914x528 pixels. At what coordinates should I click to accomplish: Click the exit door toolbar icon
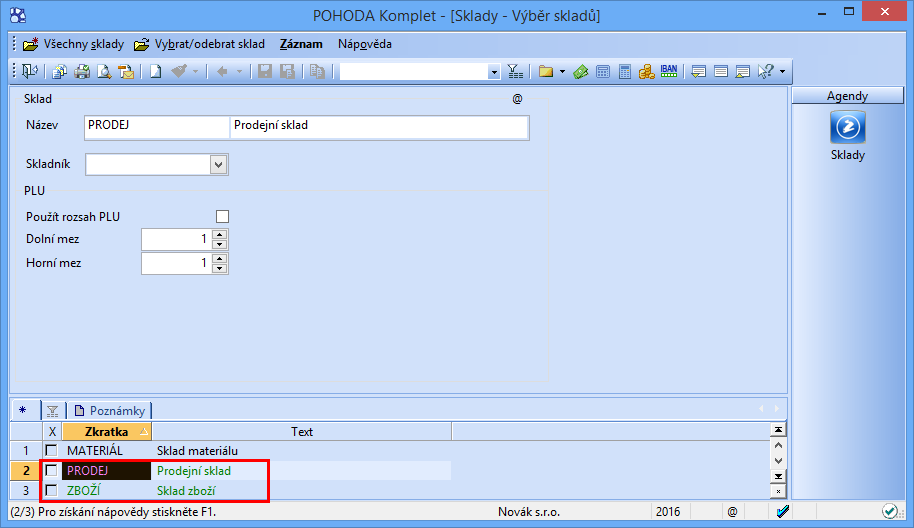[x=30, y=71]
